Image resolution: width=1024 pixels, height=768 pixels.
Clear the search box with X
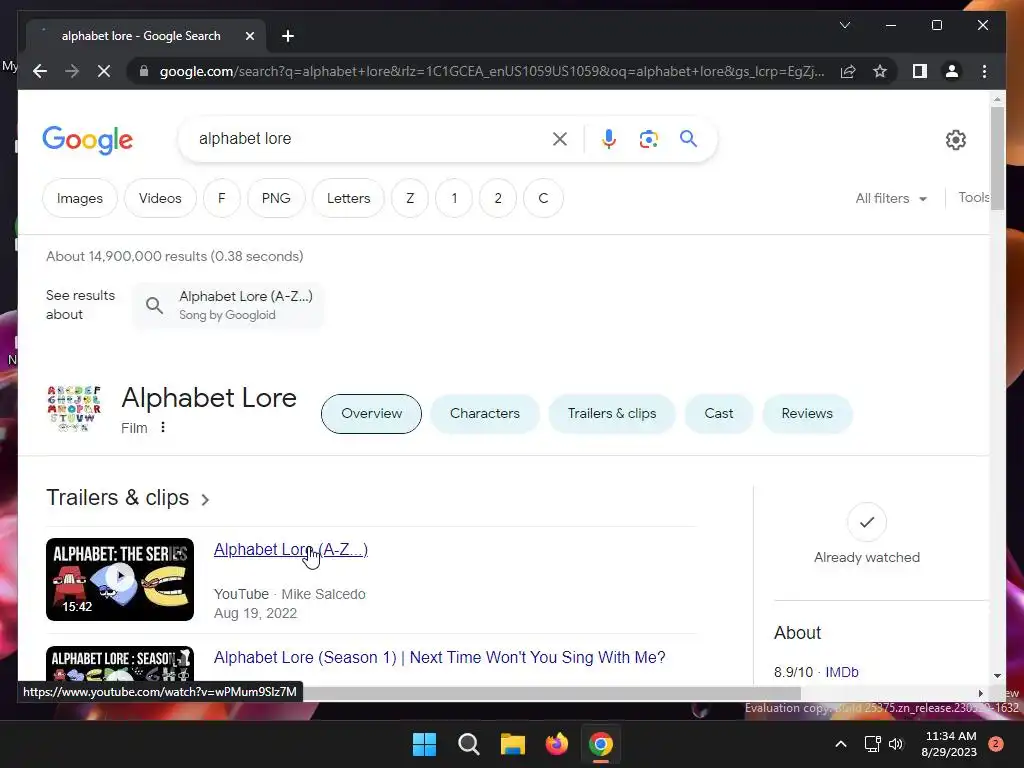tap(560, 139)
